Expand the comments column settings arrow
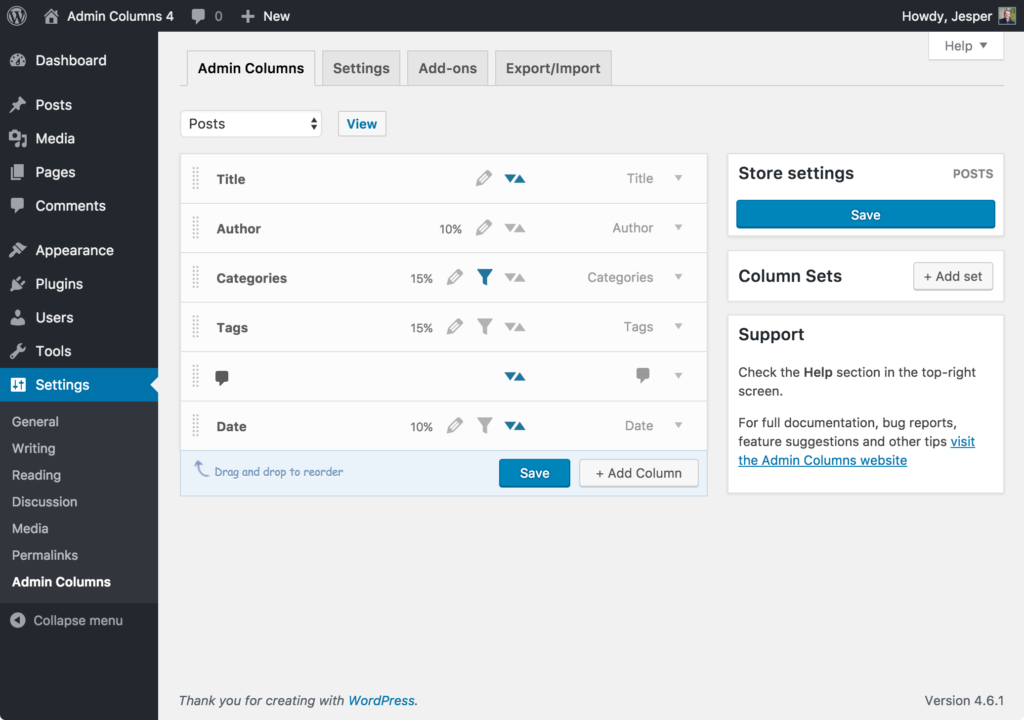The width and height of the screenshot is (1024, 720). [679, 376]
